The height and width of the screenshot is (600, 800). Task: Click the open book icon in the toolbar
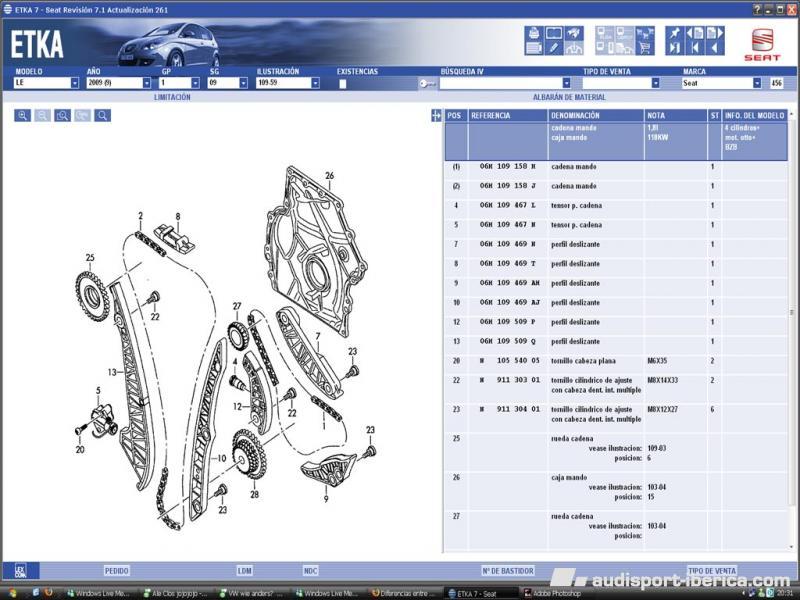(554, 33)
